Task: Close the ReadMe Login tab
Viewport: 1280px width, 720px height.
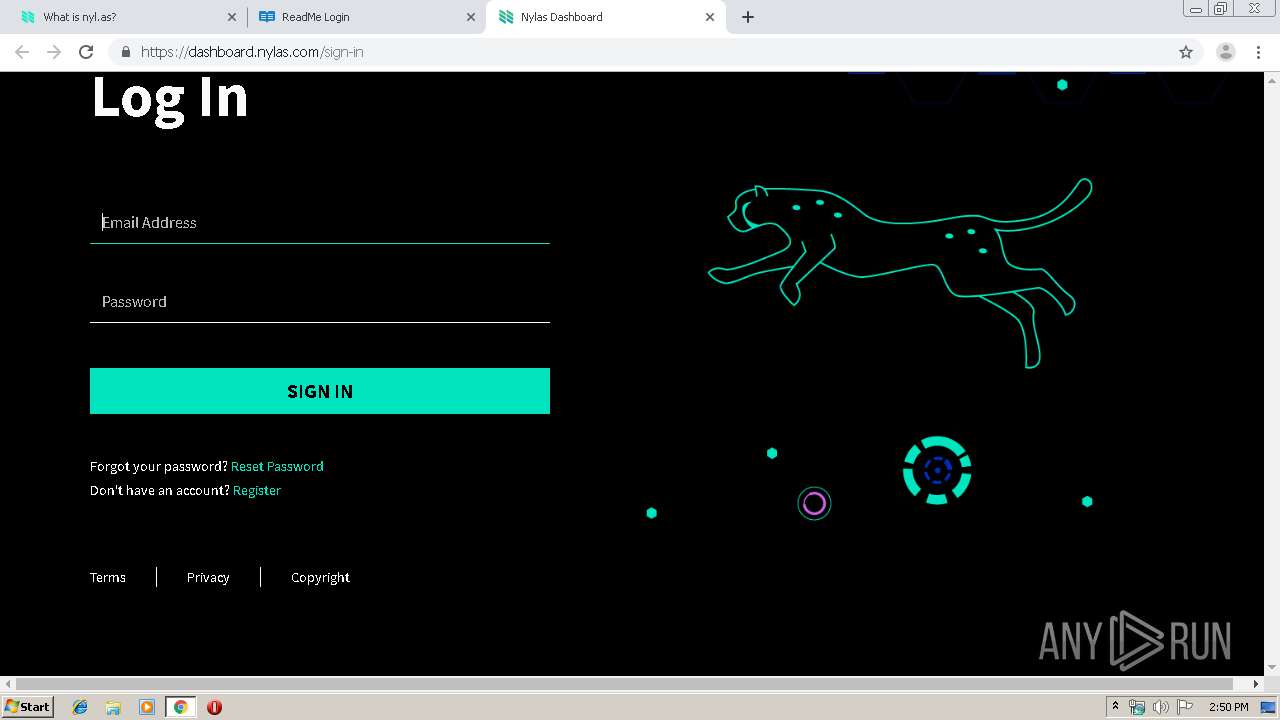Action: [x=471, y=17]
